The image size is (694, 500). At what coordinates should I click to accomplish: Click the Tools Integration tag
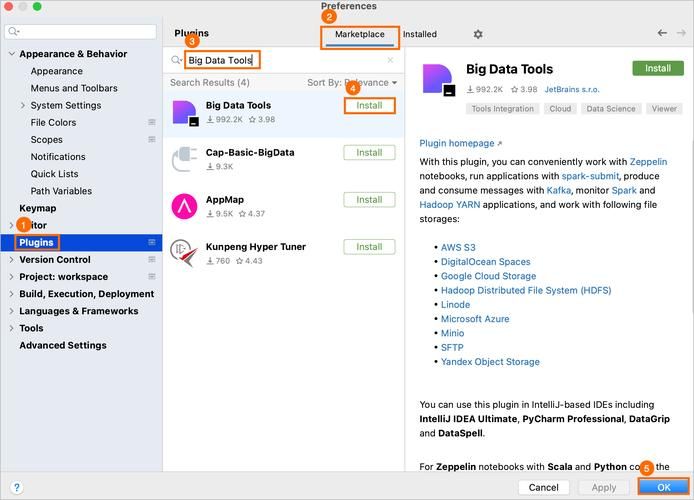coord(502,109)
